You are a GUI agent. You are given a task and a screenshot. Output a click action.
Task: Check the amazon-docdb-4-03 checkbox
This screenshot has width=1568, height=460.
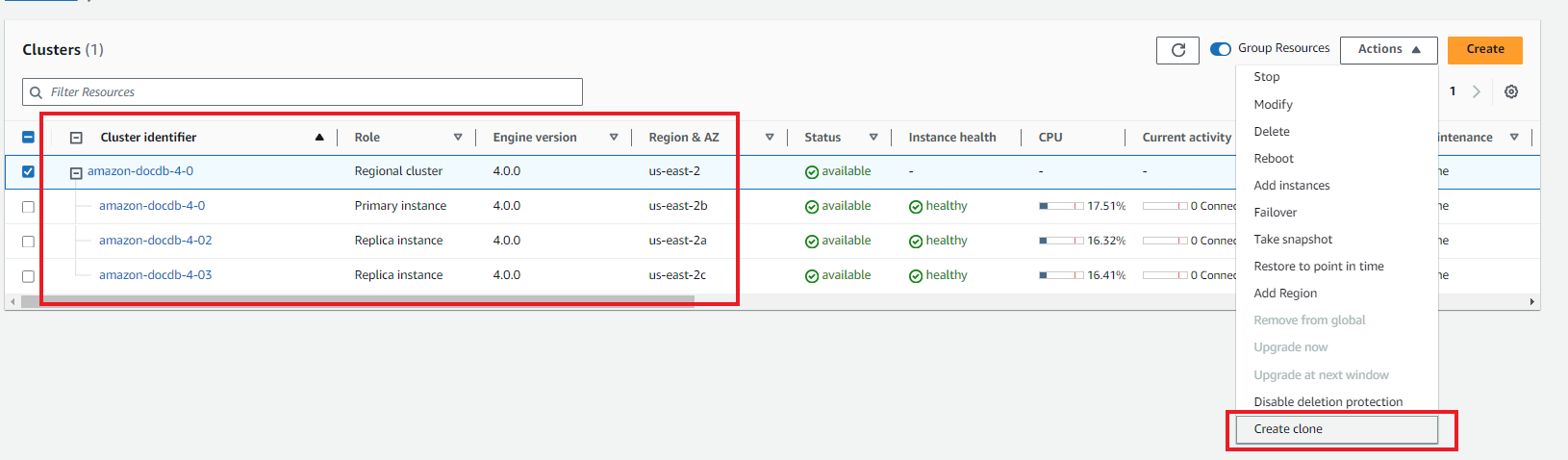28,276
